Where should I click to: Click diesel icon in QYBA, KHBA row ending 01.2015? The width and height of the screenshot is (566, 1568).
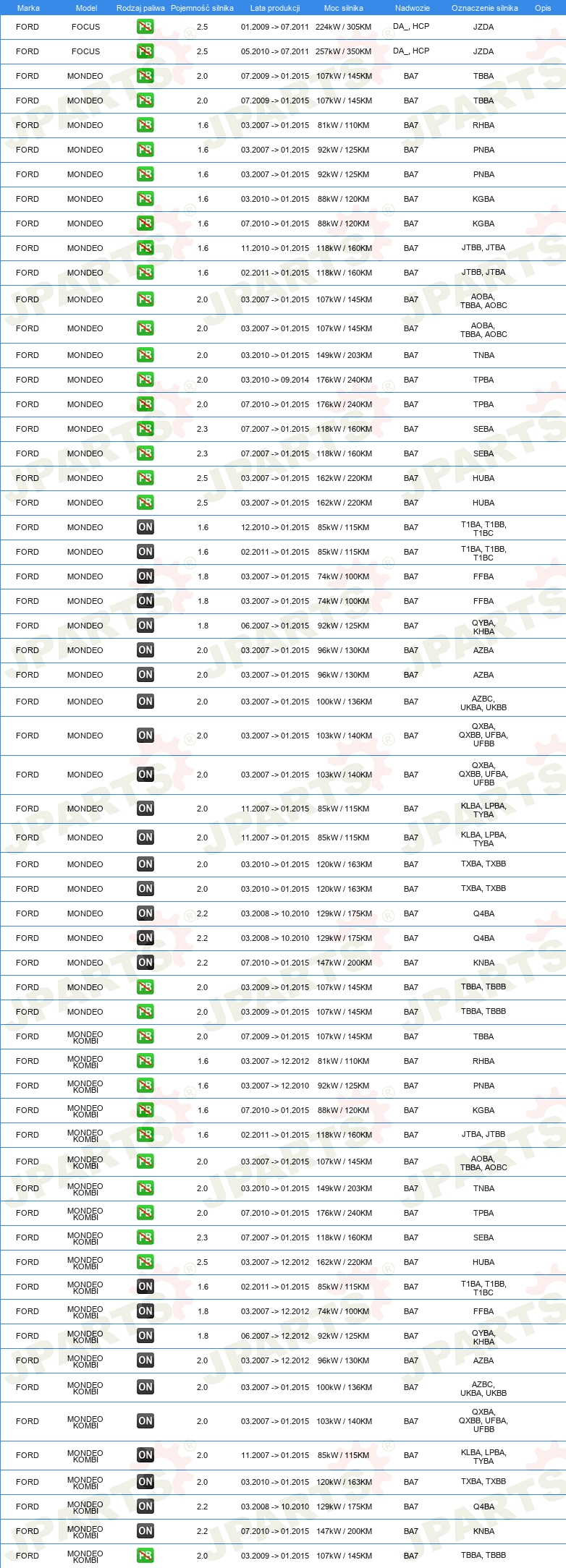click(x=145, y=626)
